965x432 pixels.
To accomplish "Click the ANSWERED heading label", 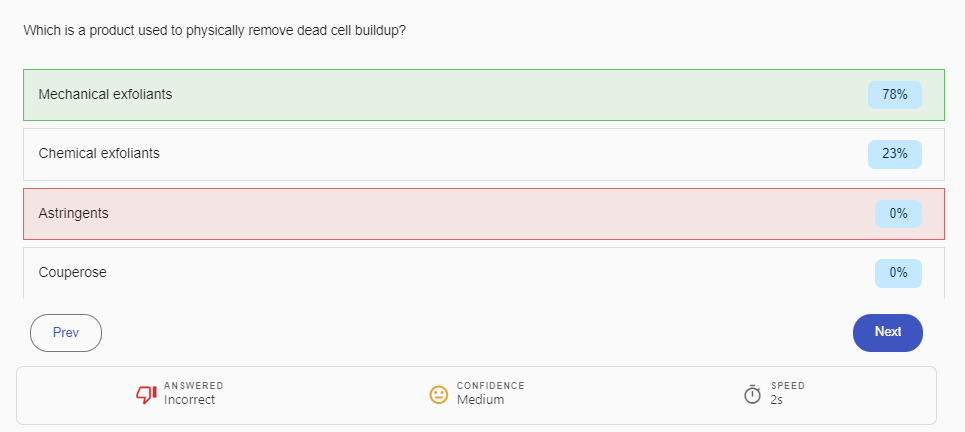I will point(194,385).
